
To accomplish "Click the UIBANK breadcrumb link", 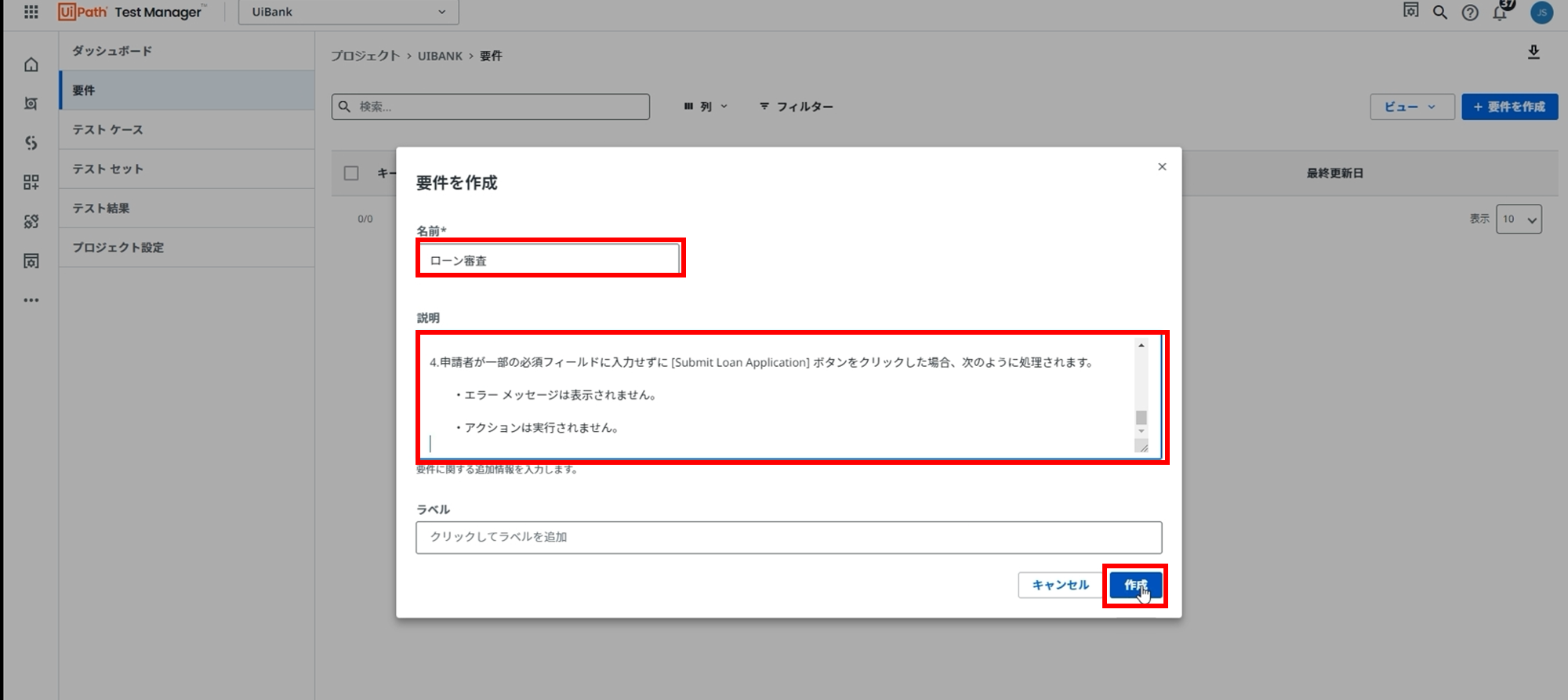I will pos(440,56).
